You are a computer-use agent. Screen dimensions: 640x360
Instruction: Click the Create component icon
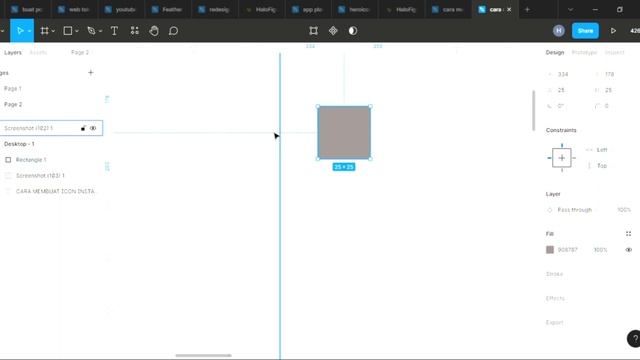[x=333, y=31]
